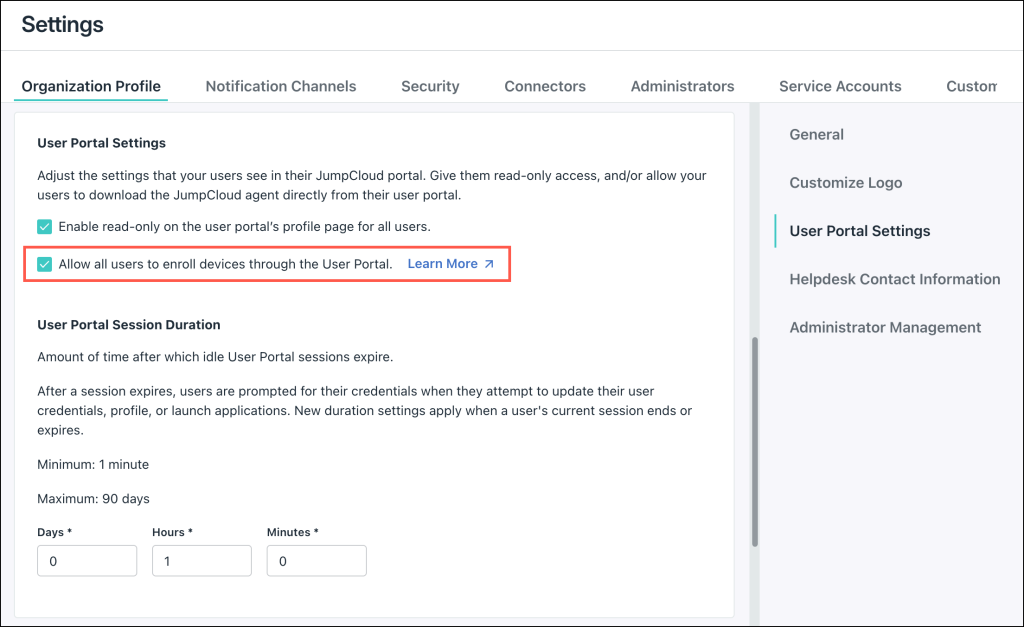Select User Portal Settings in sidebar
This screenshot has width=1024, height=627.
coord(859,231)
